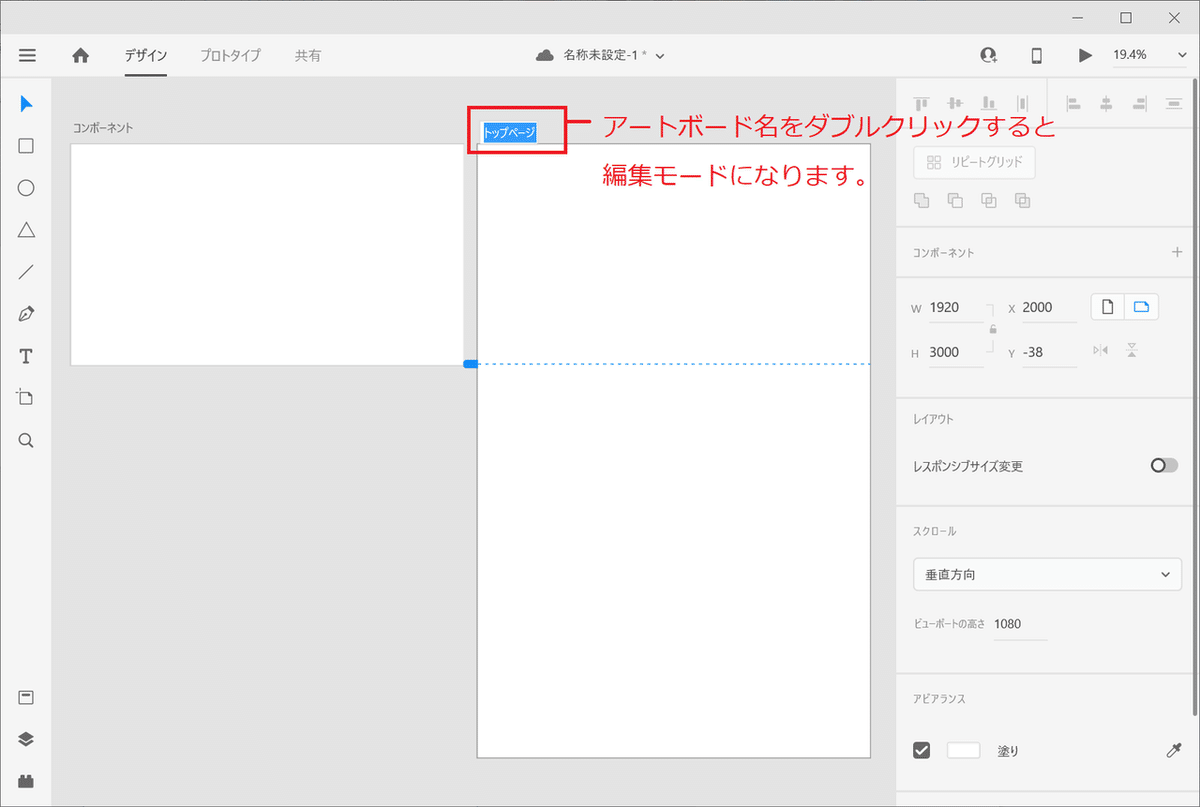The height and width of the screenshot is (807, 1200).
Task: Open the 塗り fill color swatch
Action: (x=963, y=750)
